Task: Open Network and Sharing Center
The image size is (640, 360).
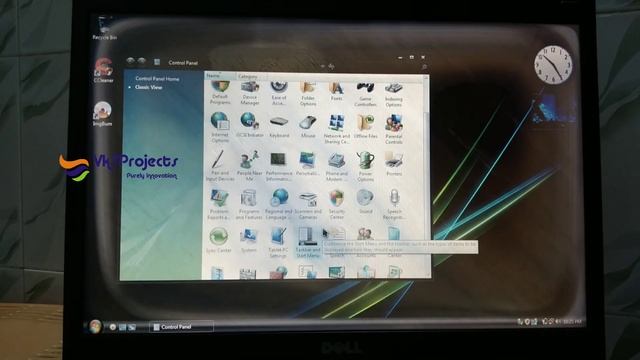Action: [337, 129]
